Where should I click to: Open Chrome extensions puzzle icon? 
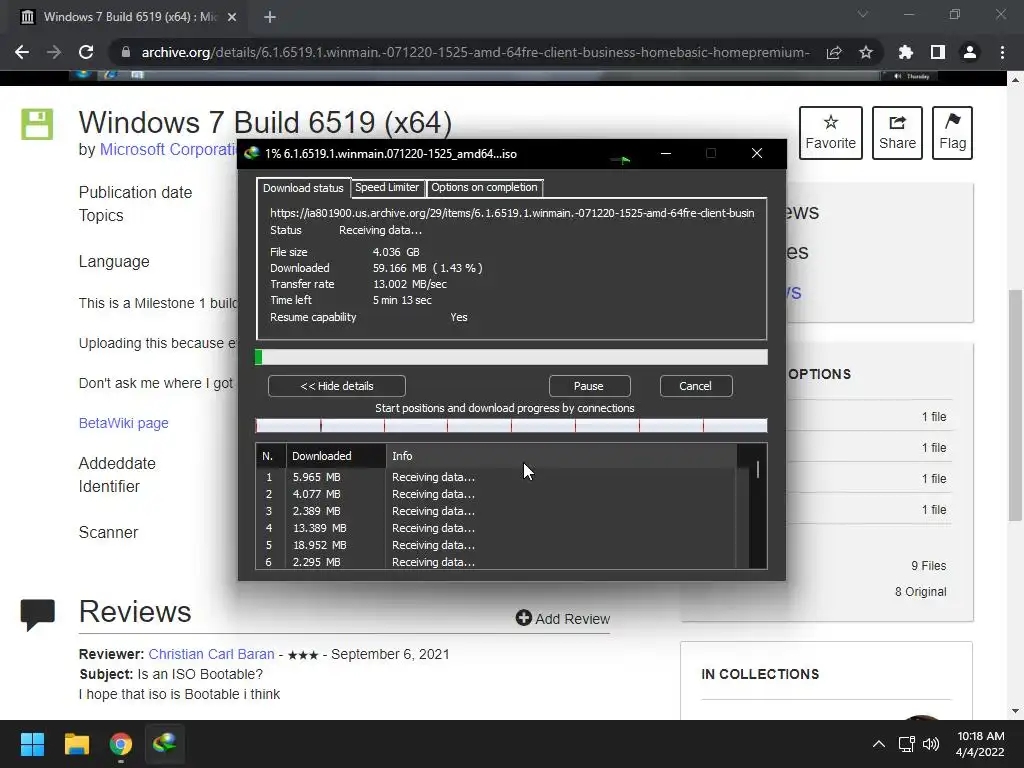(906, 52)
